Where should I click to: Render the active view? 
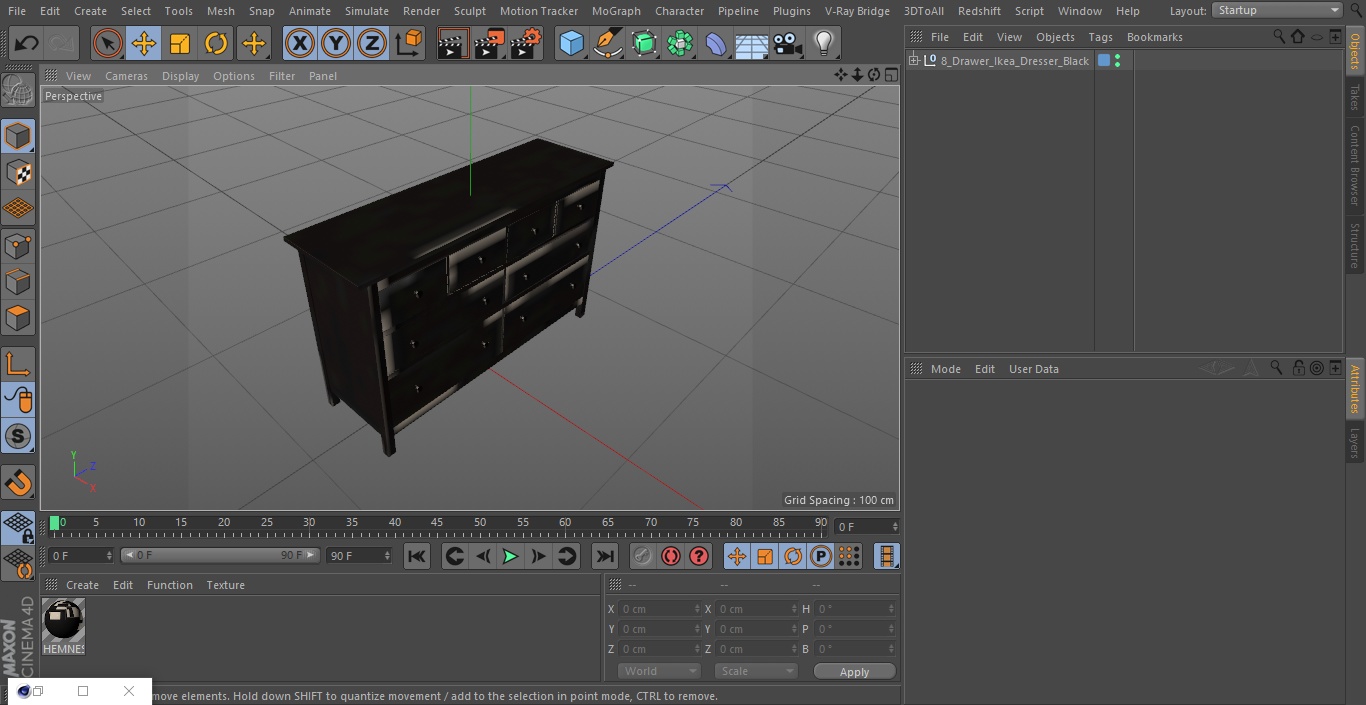[x=453, y=43]
